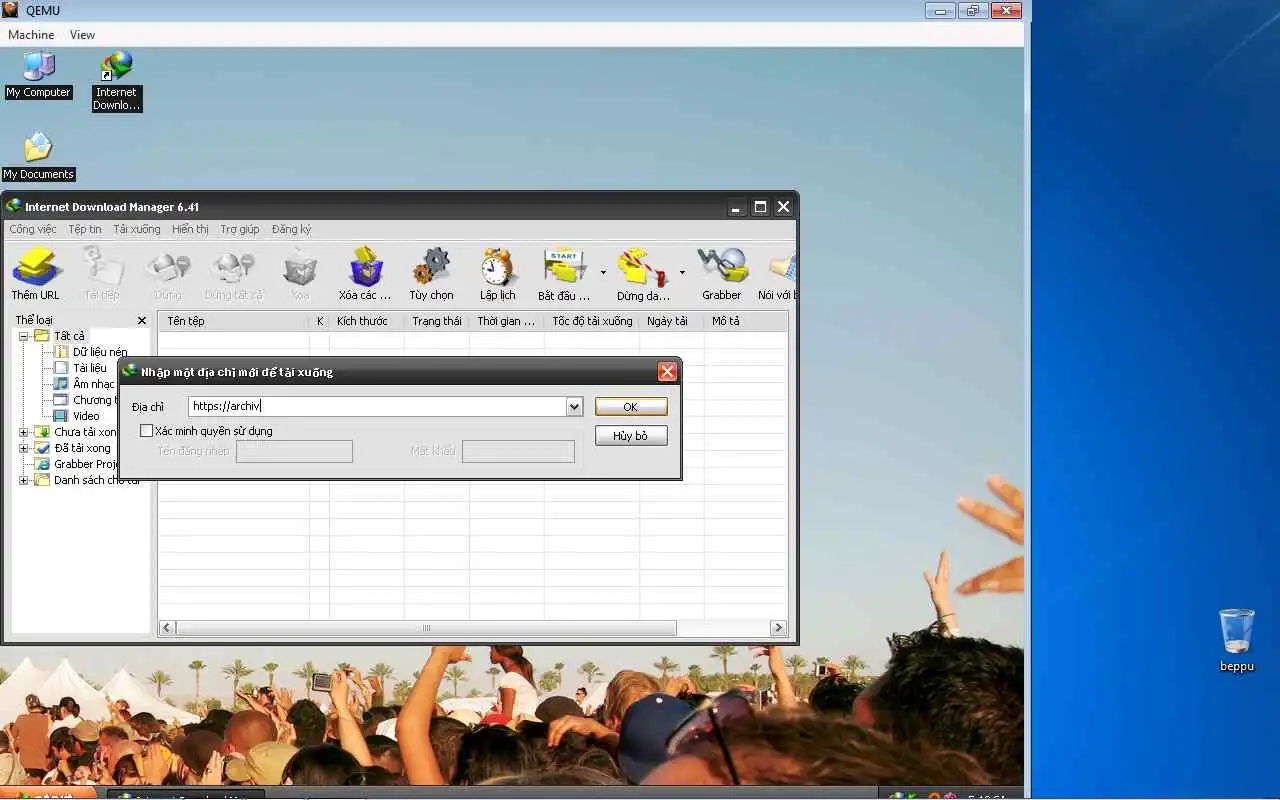The width and height of the screenshot is (1280, 800).
Task: Open the Grabber tool icon
Action: point(722,273)
